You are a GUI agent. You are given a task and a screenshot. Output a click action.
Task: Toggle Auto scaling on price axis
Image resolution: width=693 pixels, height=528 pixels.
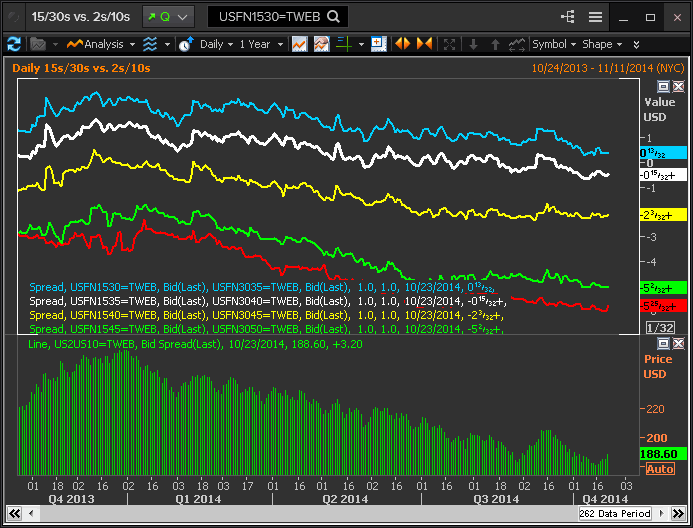(660, 469)
